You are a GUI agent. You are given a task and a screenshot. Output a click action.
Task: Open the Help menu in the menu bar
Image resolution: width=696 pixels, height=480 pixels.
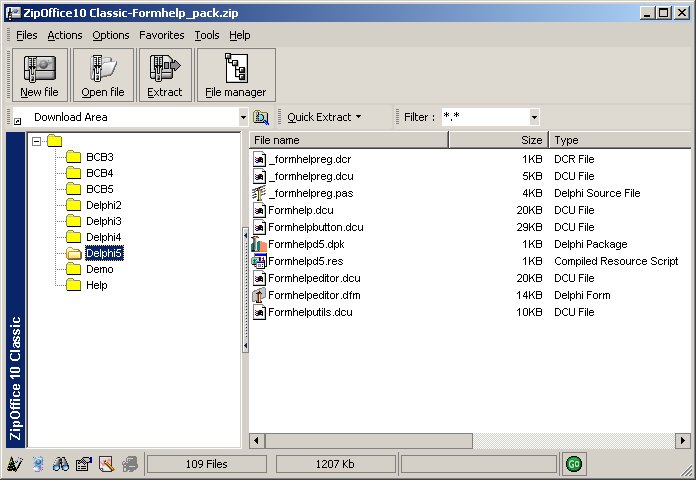coord(240,35)
